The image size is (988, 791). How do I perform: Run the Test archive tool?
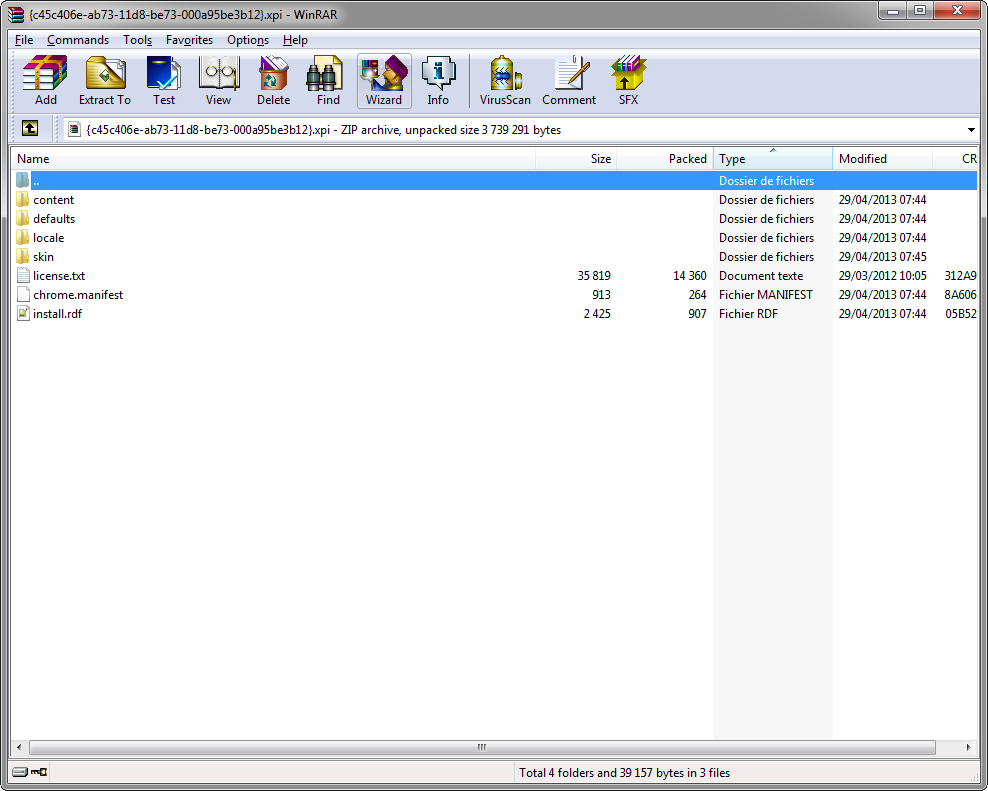pos(164,81)
